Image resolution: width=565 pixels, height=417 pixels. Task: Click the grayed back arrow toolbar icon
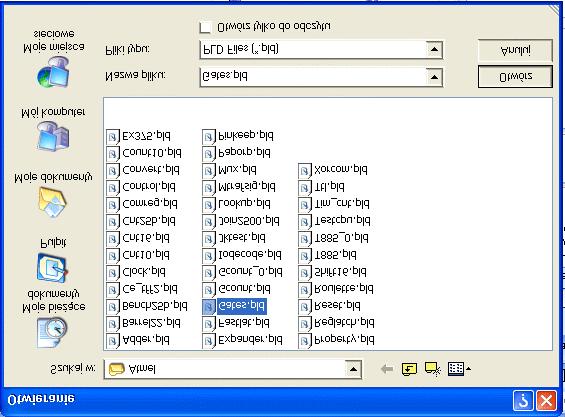pos(387,369)
